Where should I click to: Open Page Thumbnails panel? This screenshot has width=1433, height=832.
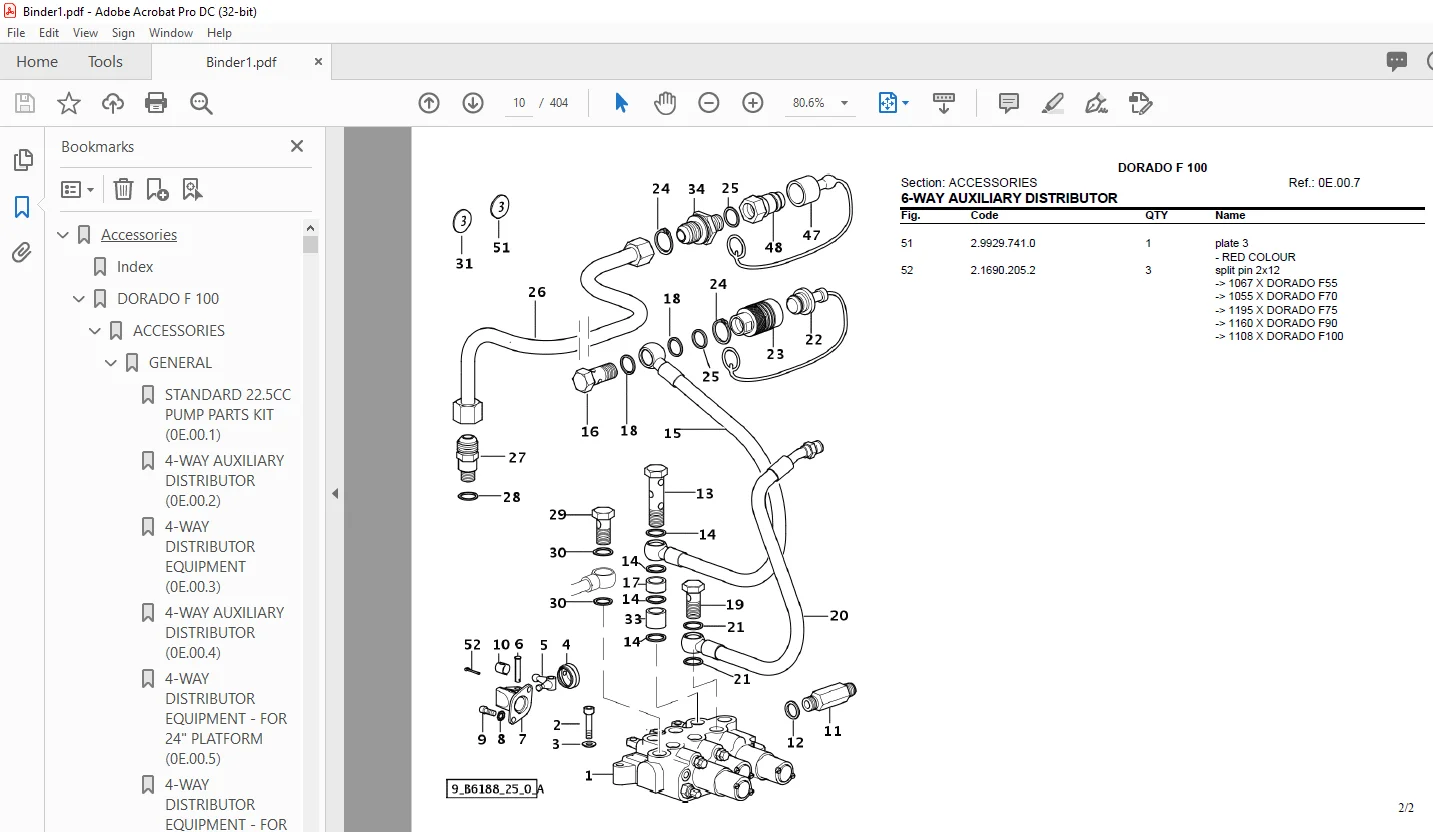(22, 160)
